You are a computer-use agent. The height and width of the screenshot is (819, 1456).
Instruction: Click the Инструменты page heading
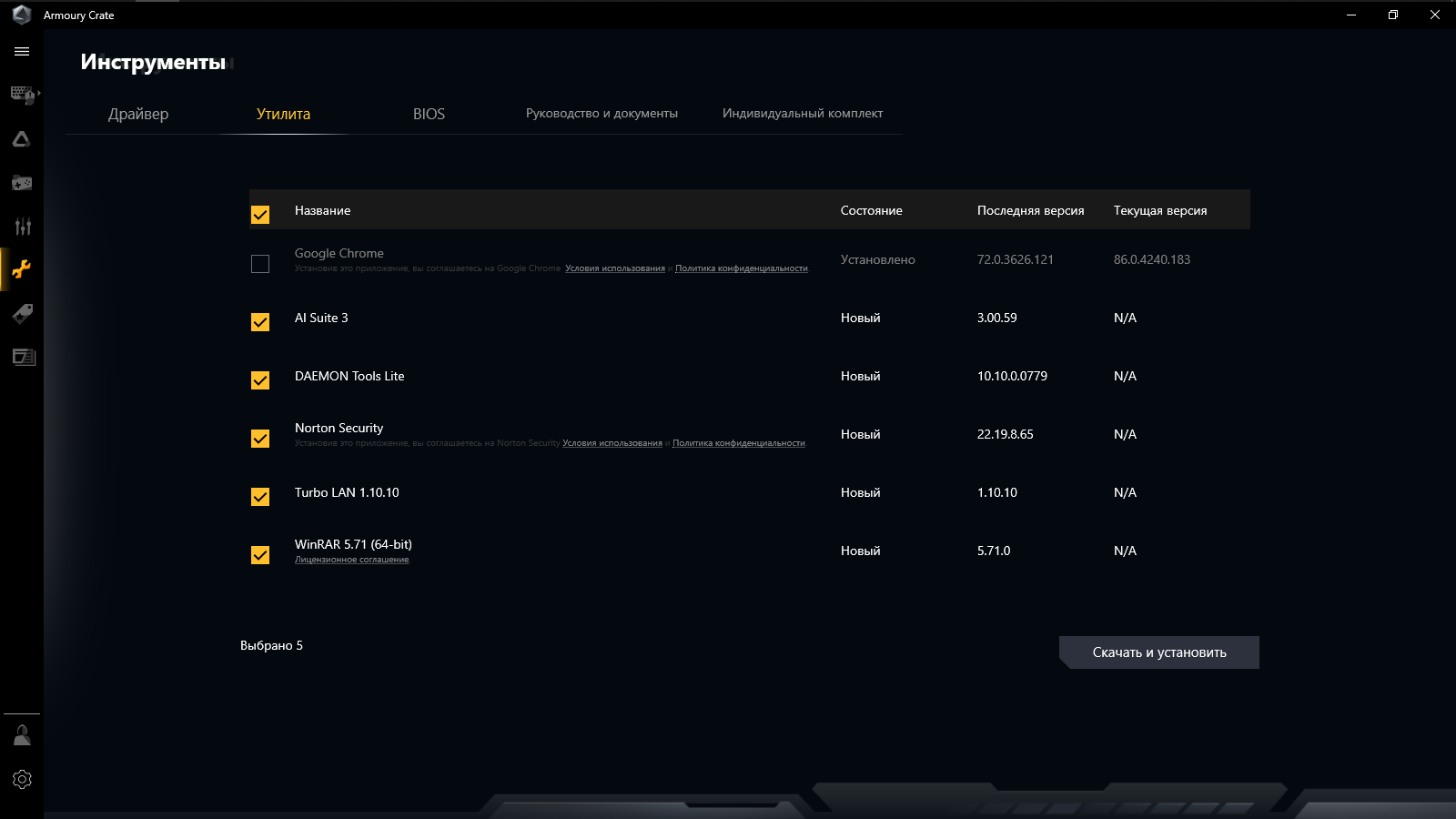(153, 62)
